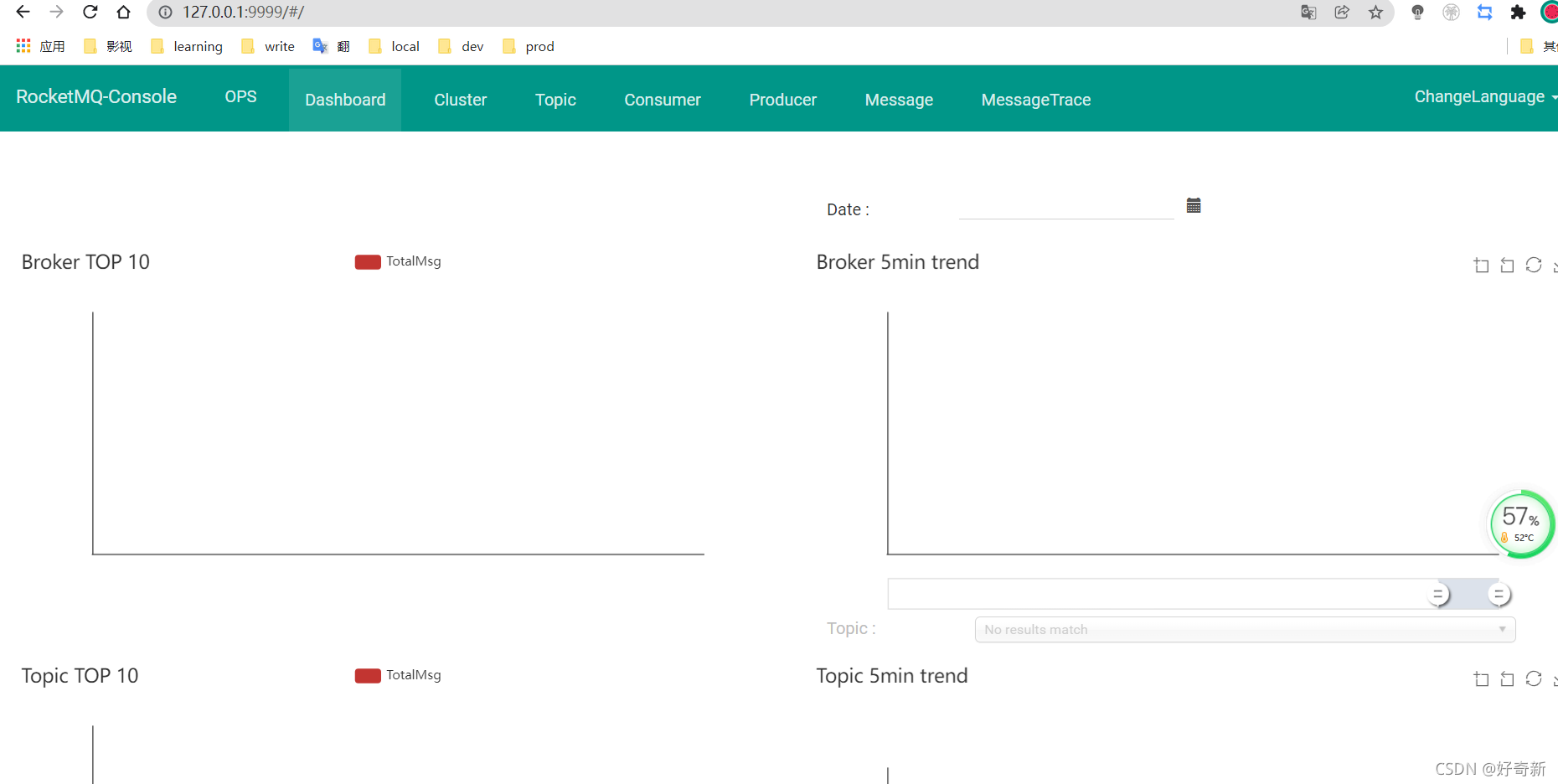This screenshot has height=784, width=1558.
Task: Click the Date input field
Action: click(1066, 207)
